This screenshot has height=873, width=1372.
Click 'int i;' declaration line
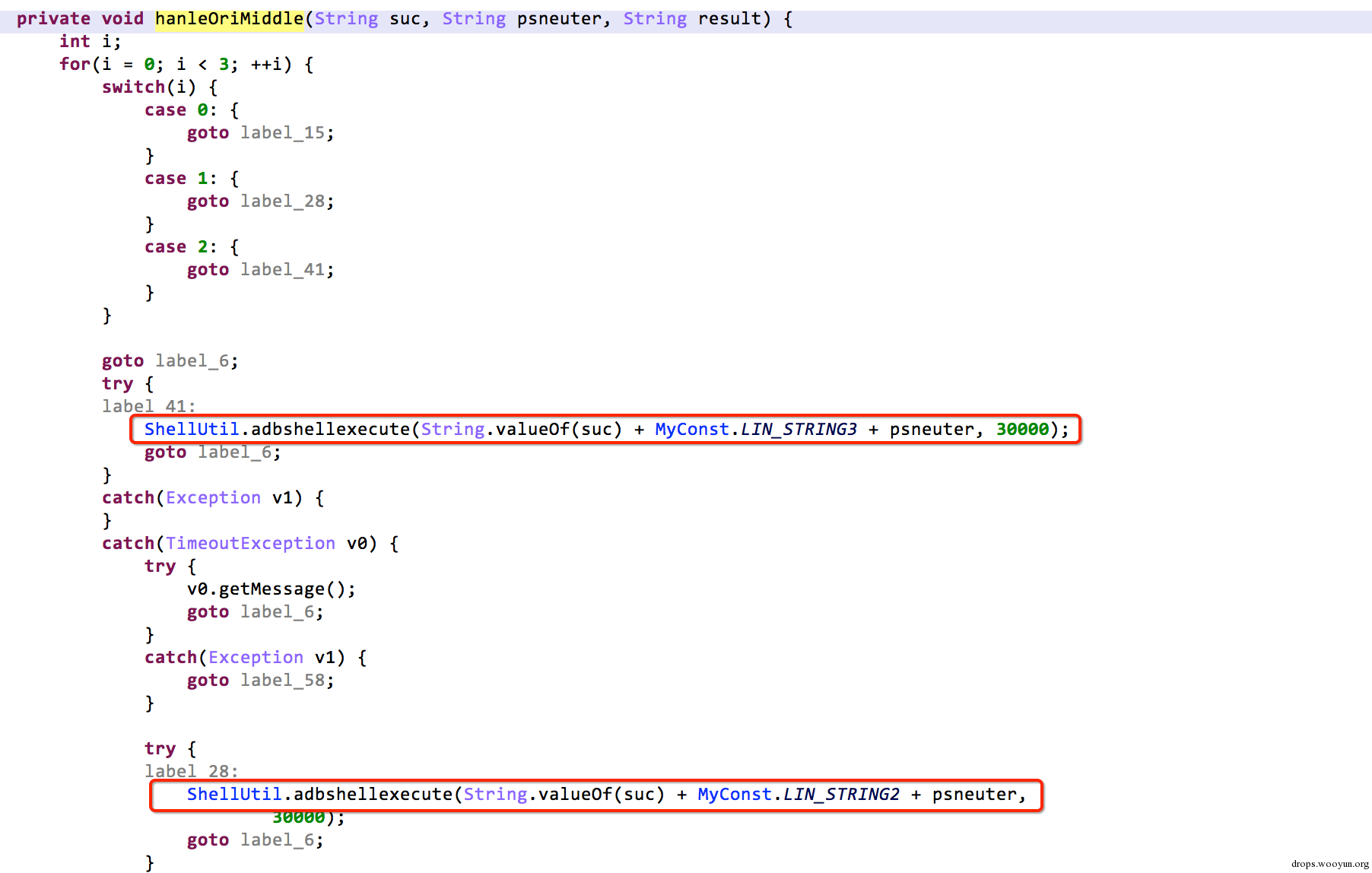click(x=90, y=42)
